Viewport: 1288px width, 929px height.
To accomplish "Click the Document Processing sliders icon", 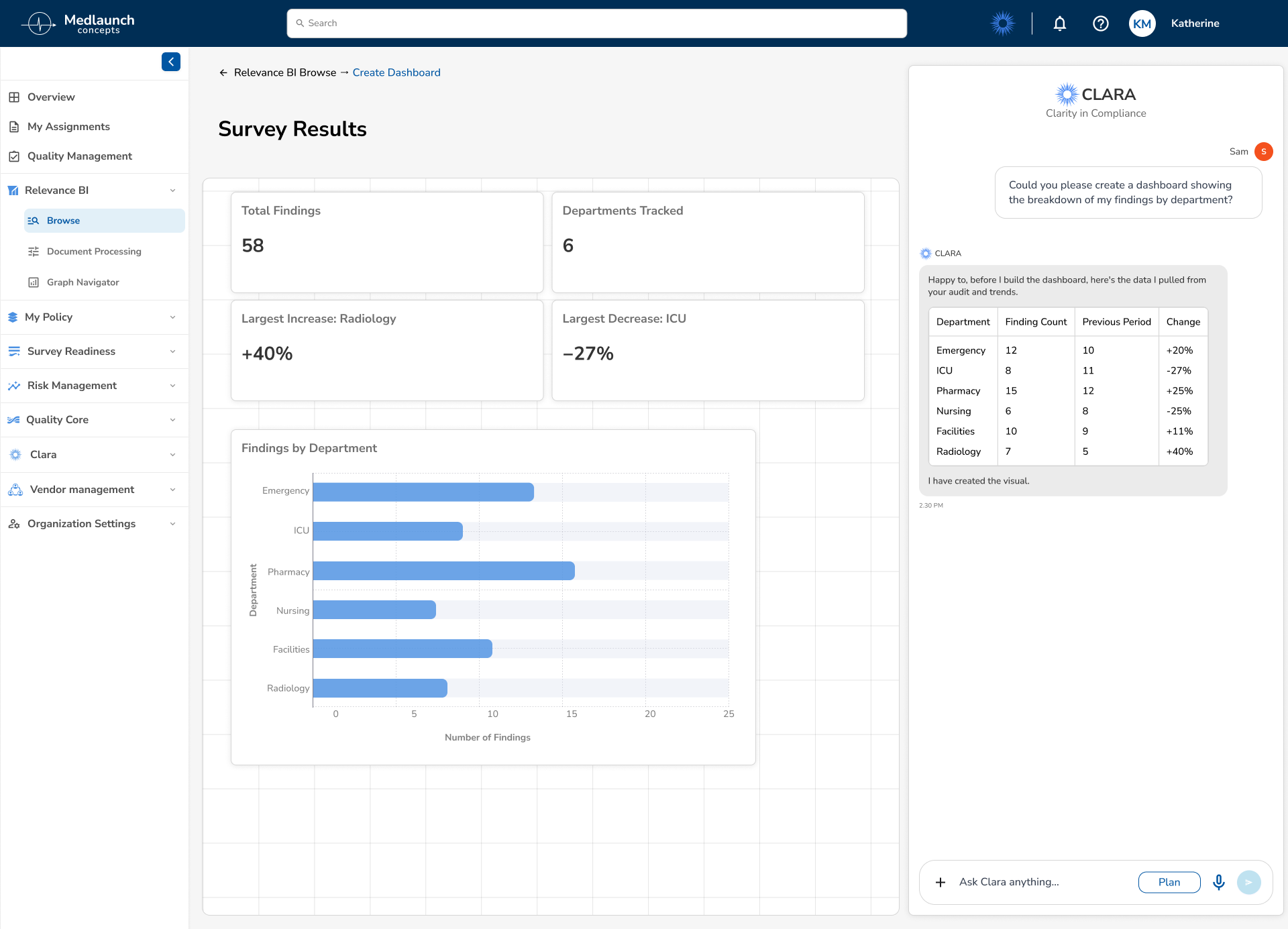I will coord(34,252).
